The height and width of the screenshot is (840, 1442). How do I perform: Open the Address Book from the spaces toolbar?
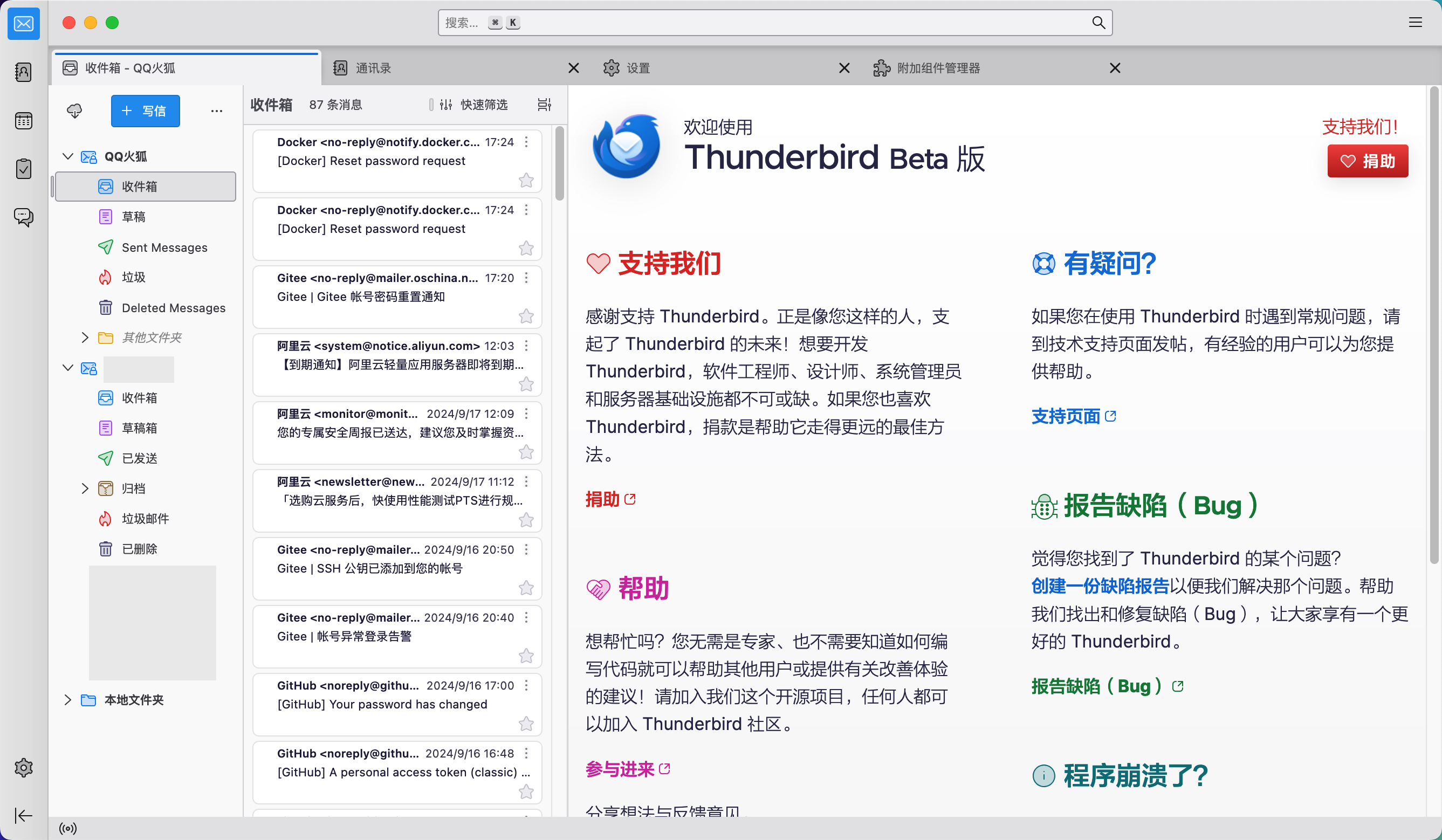point(24,72)
